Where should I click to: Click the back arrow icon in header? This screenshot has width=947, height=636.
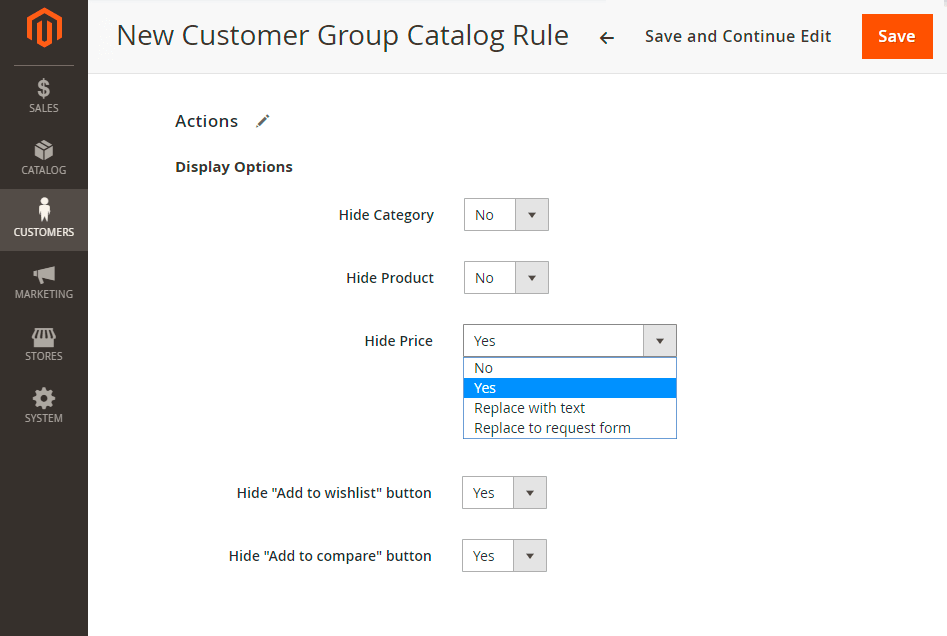coord(606,38)
